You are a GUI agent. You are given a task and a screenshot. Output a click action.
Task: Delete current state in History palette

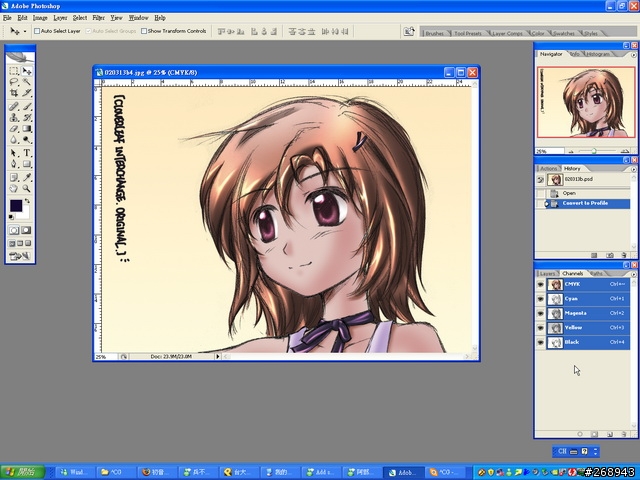click(x=624, y=255)
